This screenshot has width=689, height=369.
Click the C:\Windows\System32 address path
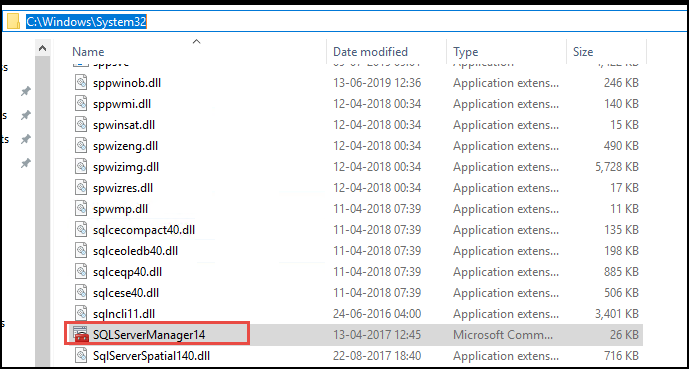click(86, 22)
